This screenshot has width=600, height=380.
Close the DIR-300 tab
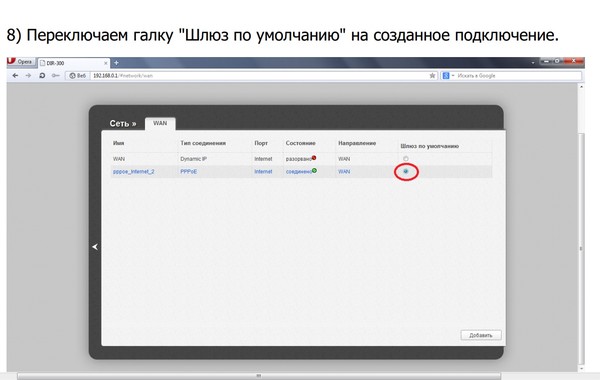coord(106,63)
